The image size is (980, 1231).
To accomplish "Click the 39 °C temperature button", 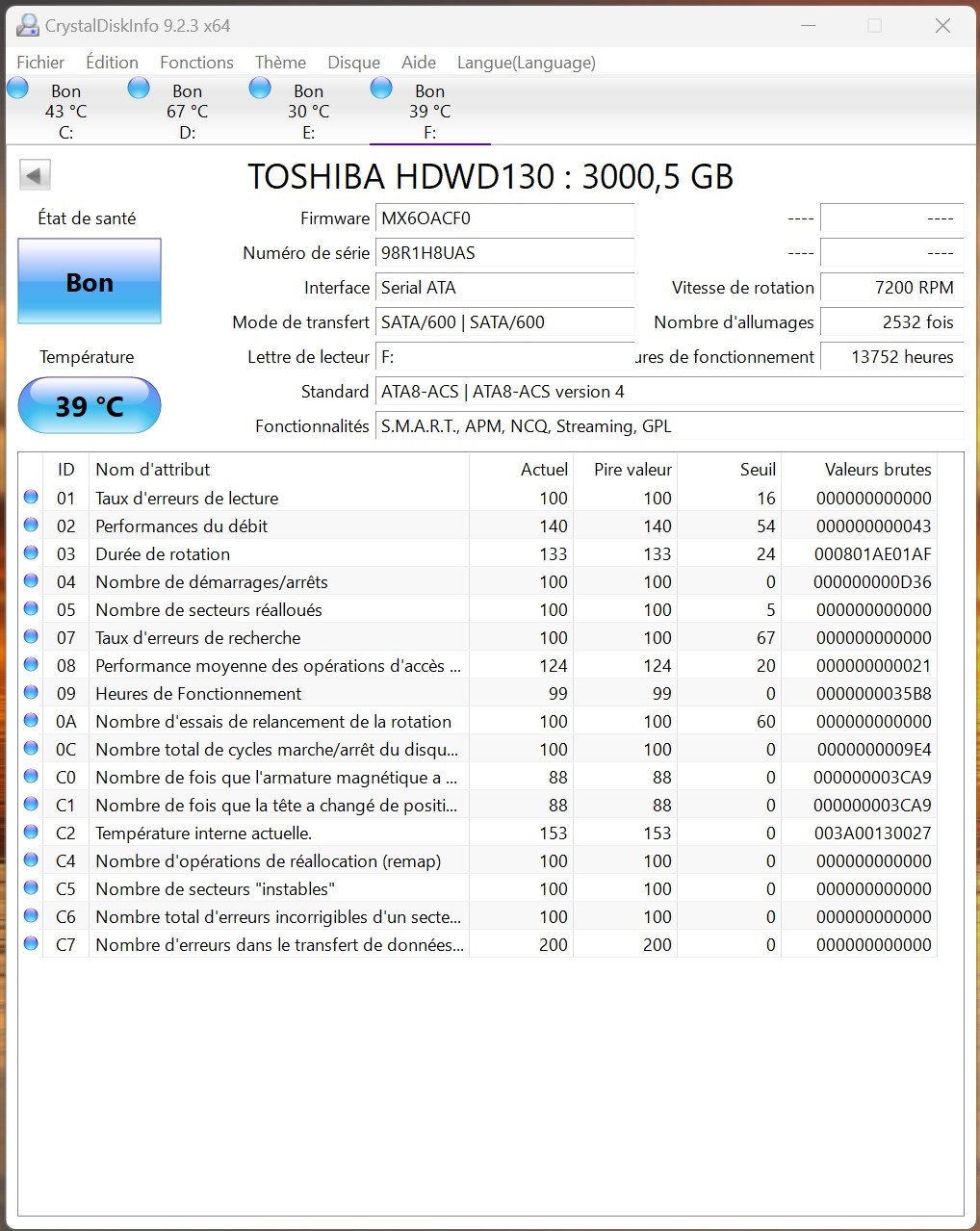I will pos(90,405).
